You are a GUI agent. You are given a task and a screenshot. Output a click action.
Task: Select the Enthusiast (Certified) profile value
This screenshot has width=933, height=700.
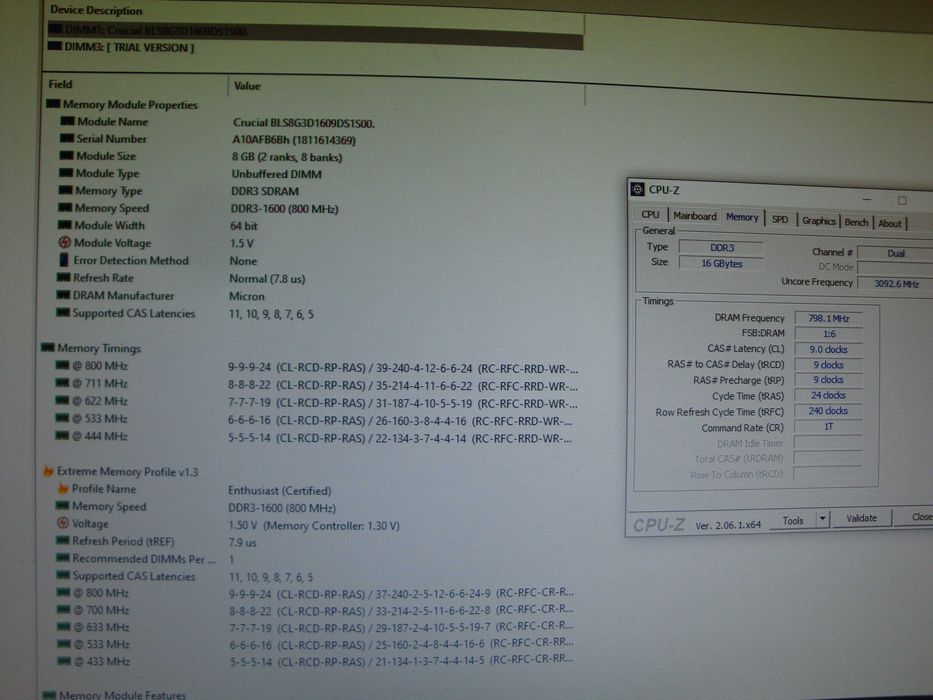pos(280,490)
